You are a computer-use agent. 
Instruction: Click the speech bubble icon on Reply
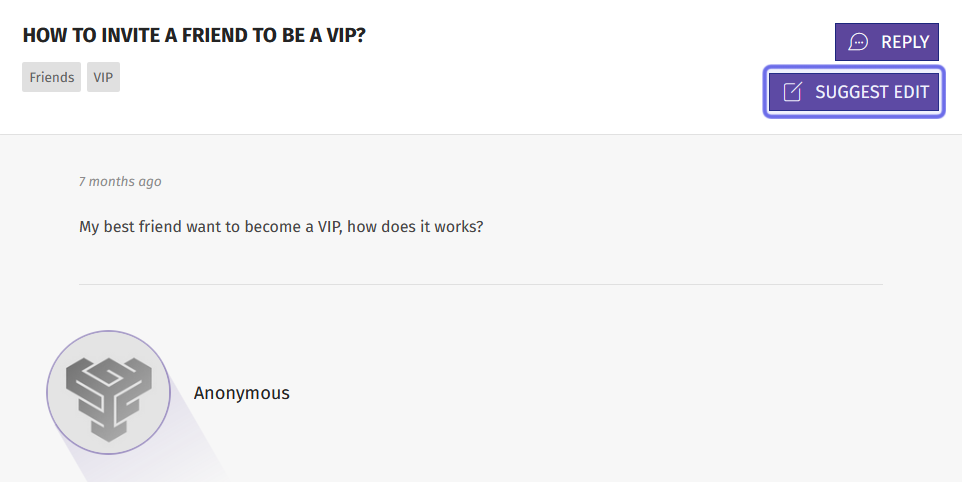coord(858,42)
